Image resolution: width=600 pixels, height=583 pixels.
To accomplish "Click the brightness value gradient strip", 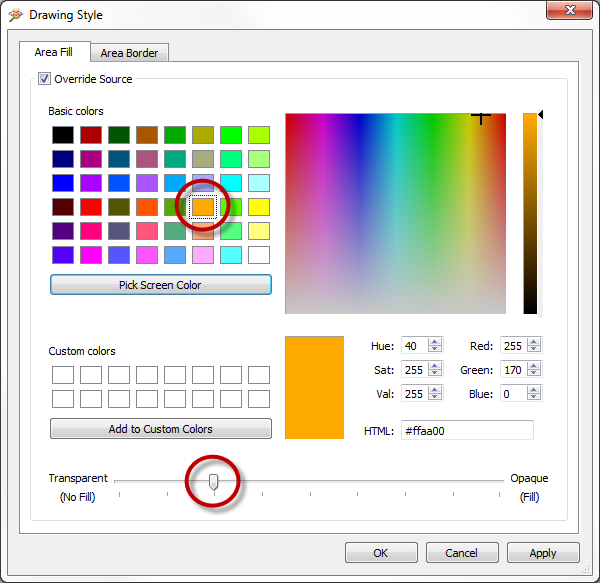I will [530, 213].
